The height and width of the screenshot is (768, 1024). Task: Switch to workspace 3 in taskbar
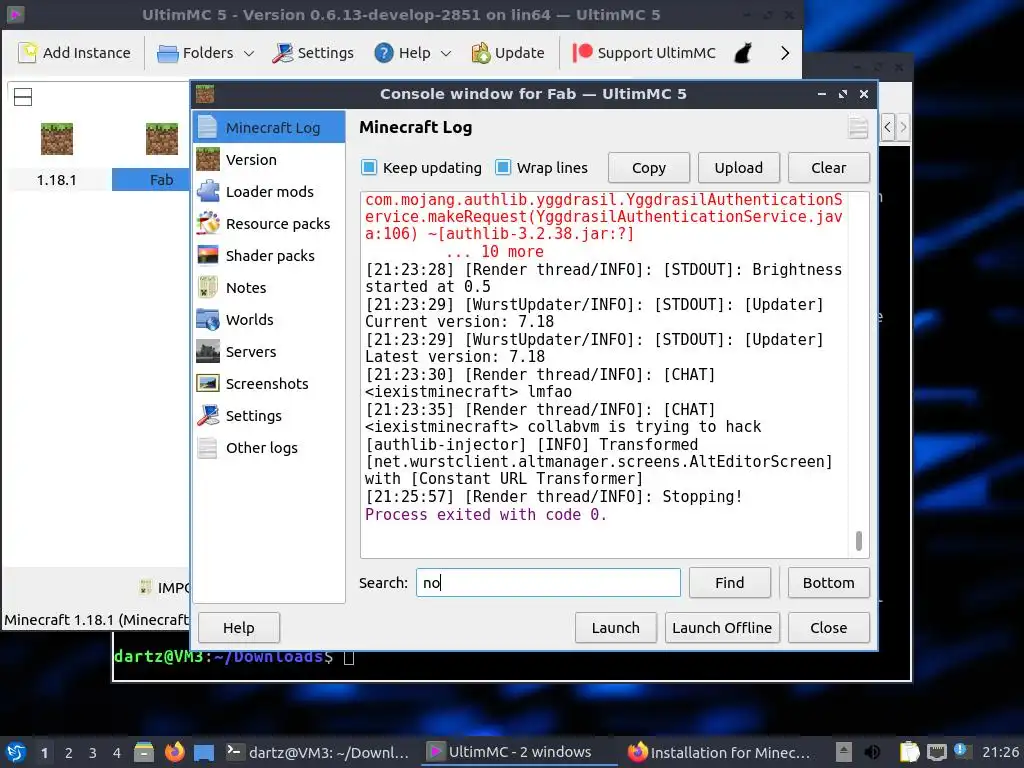point(93,753)
